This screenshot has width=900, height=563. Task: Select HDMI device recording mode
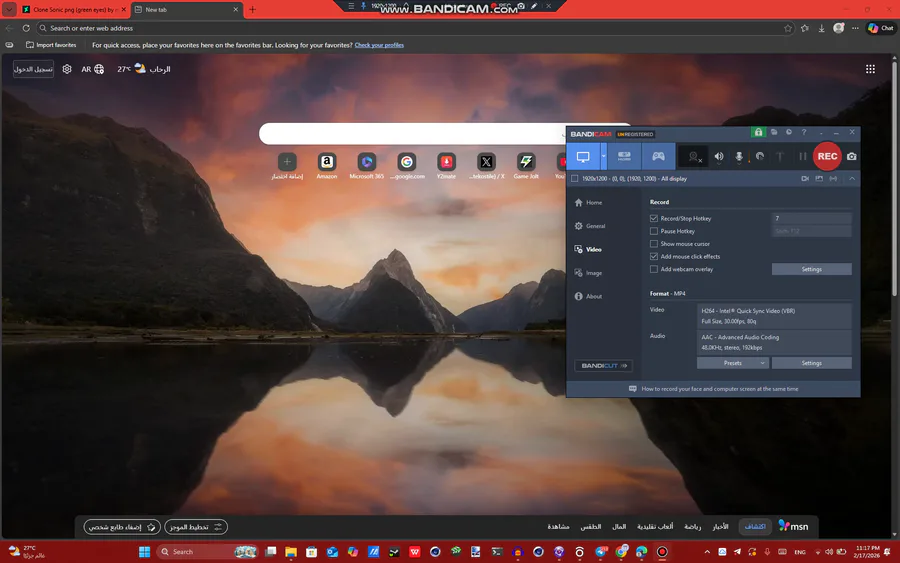click(x=624, y=156)
